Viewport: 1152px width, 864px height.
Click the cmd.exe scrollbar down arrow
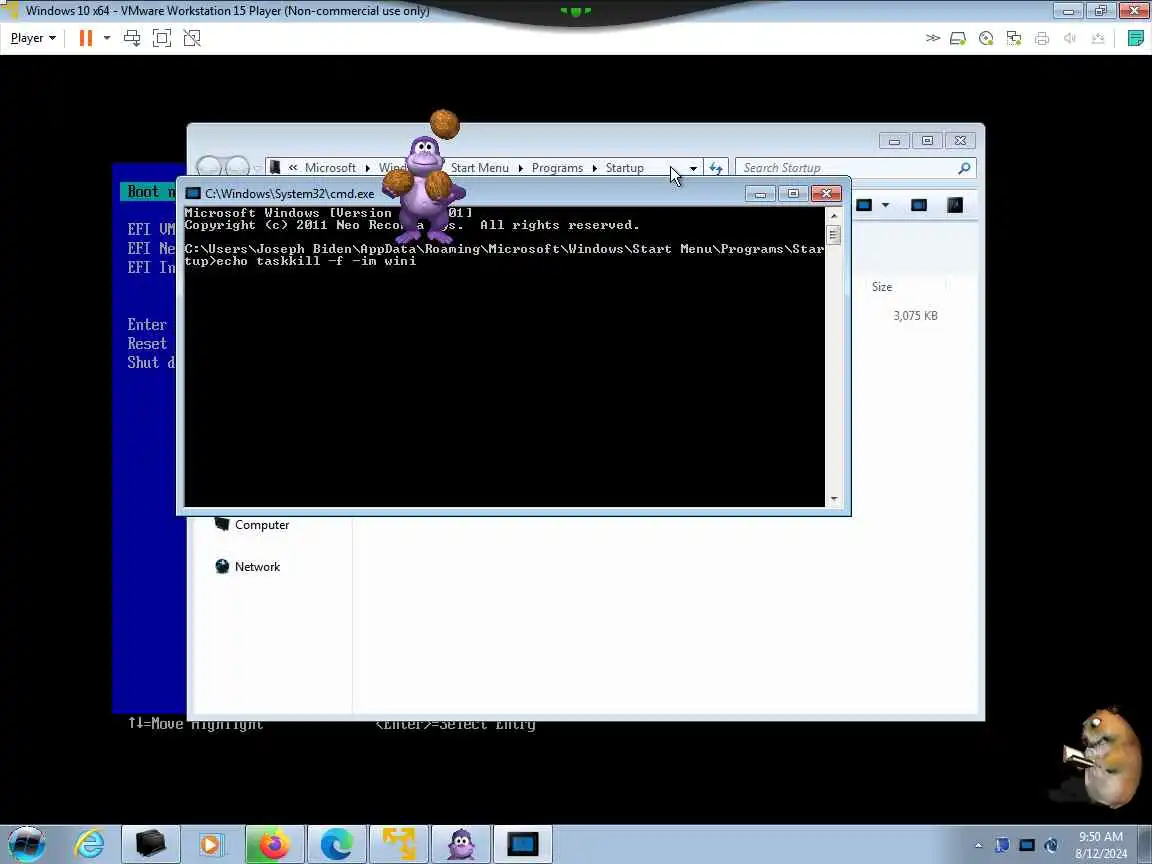tap(834, 499)
